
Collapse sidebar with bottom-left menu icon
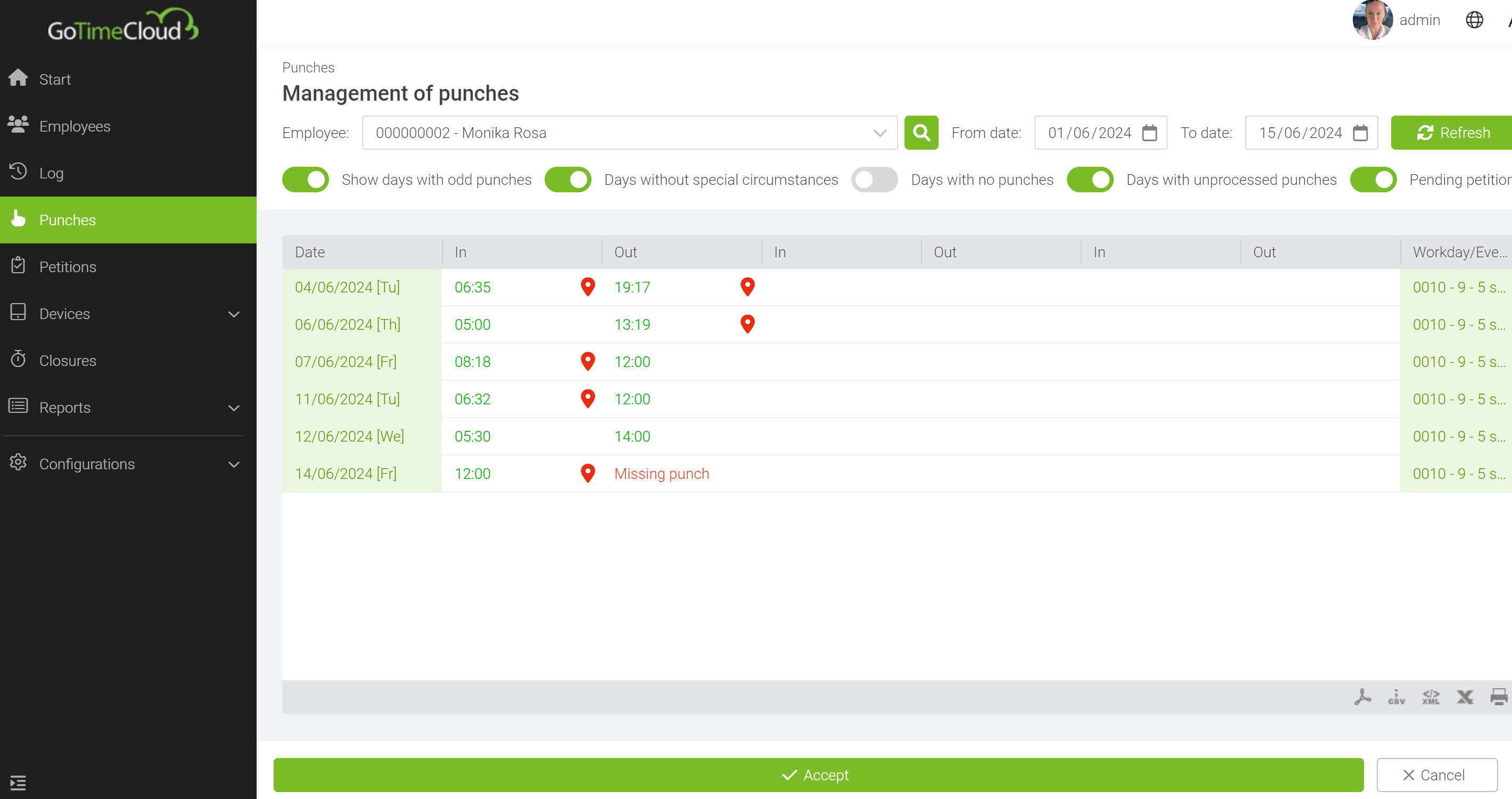pyautogui.click(x=18, y=782)
